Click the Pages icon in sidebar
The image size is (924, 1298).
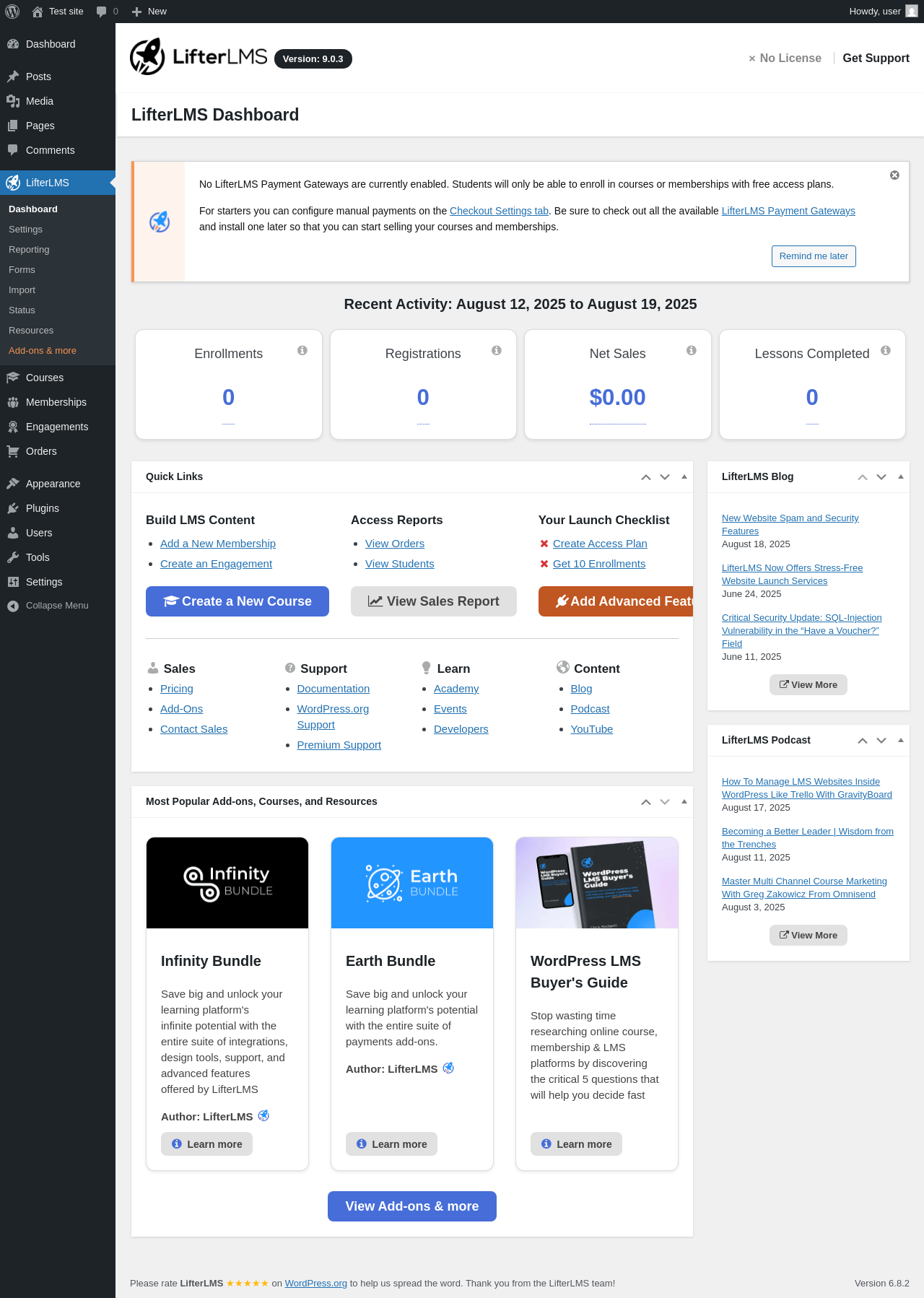(x=13, y=126)
